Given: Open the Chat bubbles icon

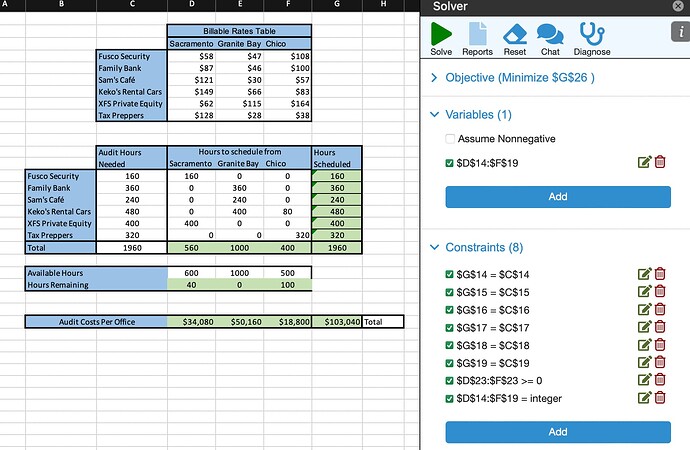Looking at the screenshot, I should 550,39.
